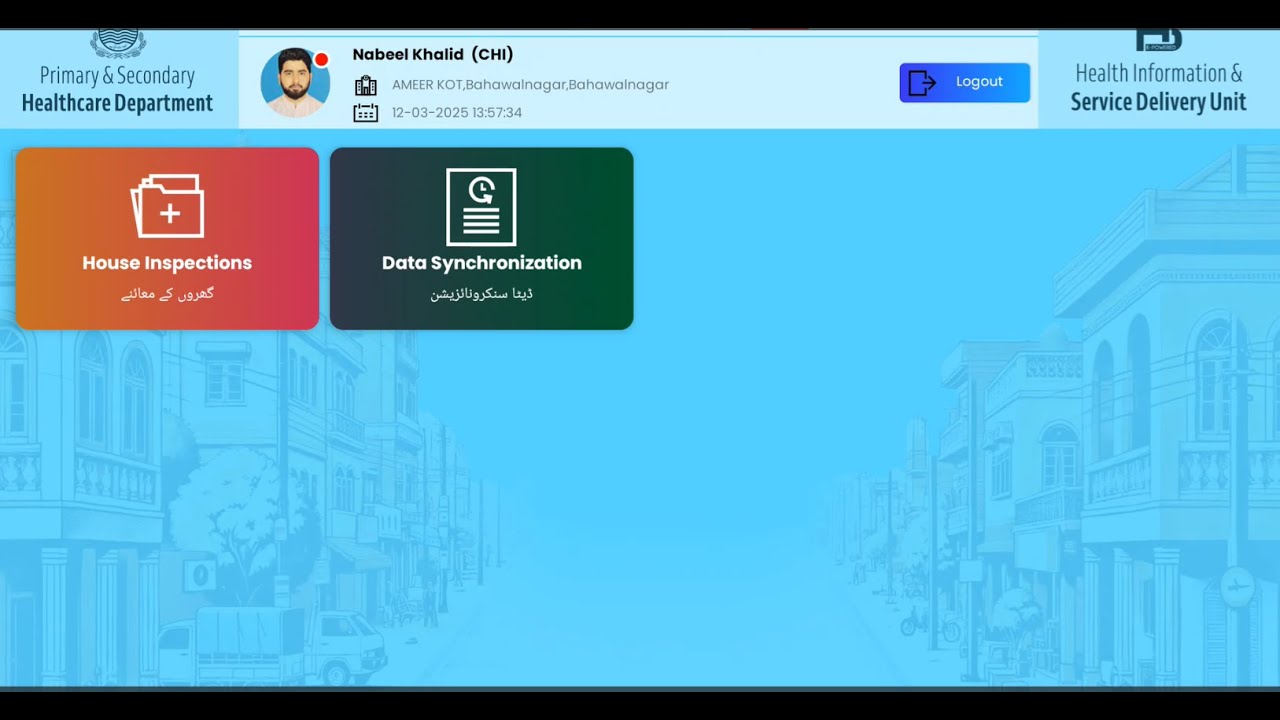This screenshot has width=1280, height=720.
Task: Click the House Inspections title text
Action: tap(167, 263)
